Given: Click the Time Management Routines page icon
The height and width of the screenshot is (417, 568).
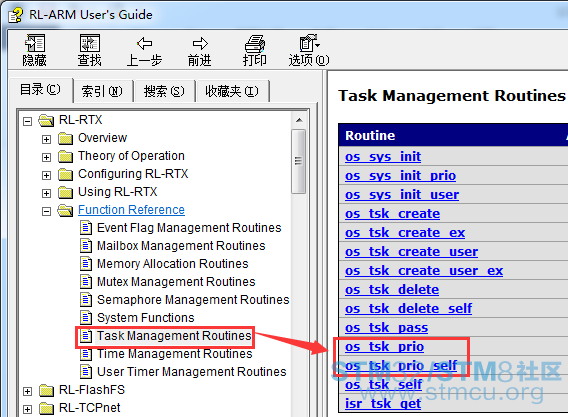Looking at the screenshot, I should [86, 354].
